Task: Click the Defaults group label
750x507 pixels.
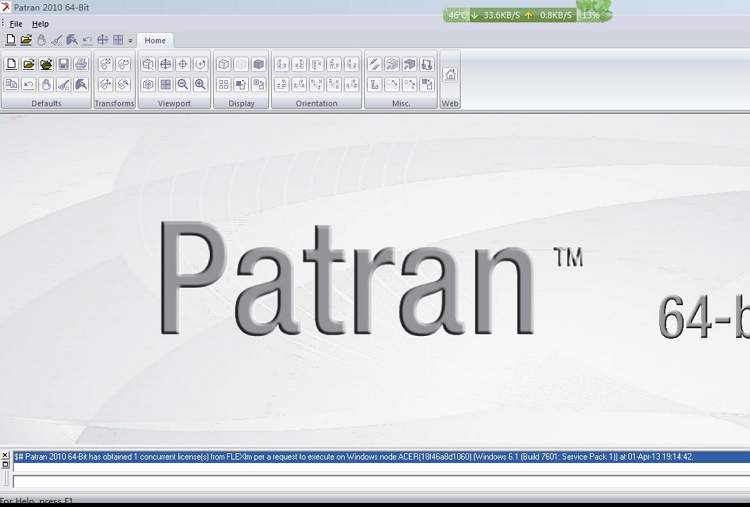Action: coord(46,103)
